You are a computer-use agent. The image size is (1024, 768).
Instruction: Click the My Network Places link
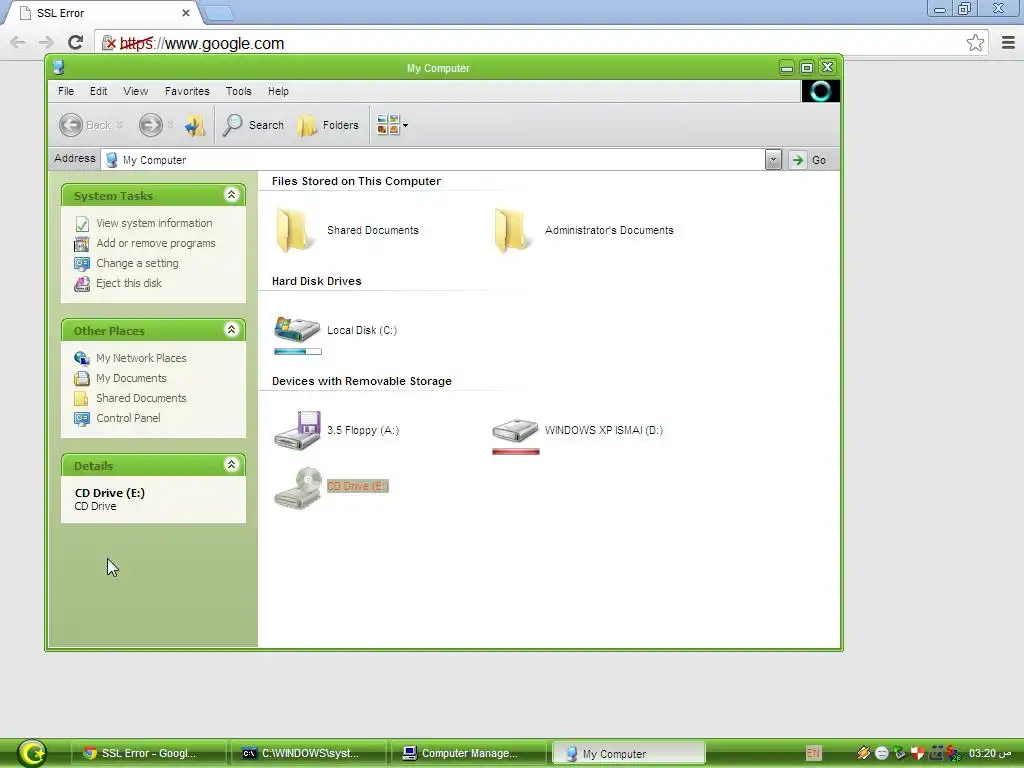click(x=141, y=358)
